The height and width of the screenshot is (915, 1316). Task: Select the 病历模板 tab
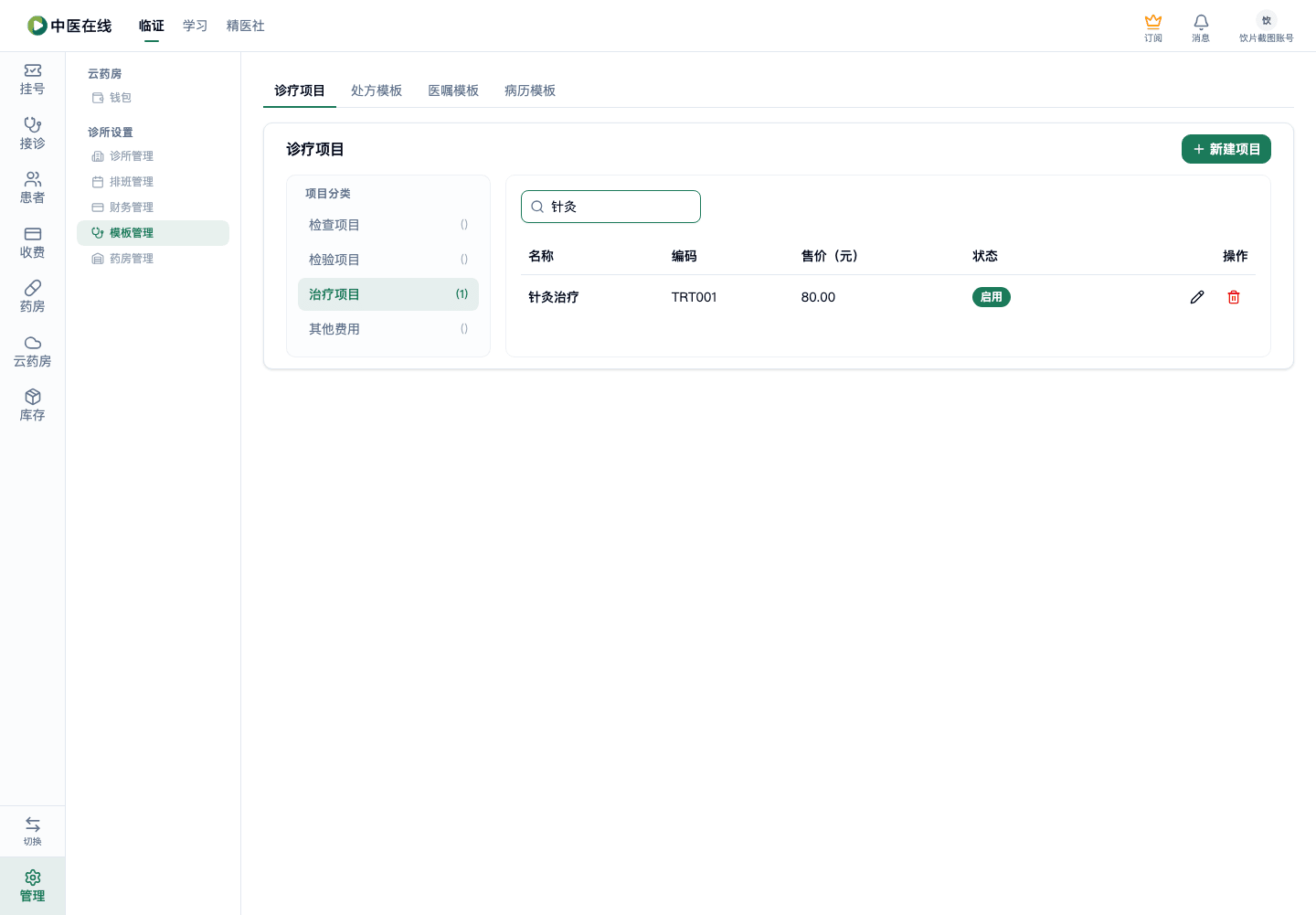tap(530, 90)
